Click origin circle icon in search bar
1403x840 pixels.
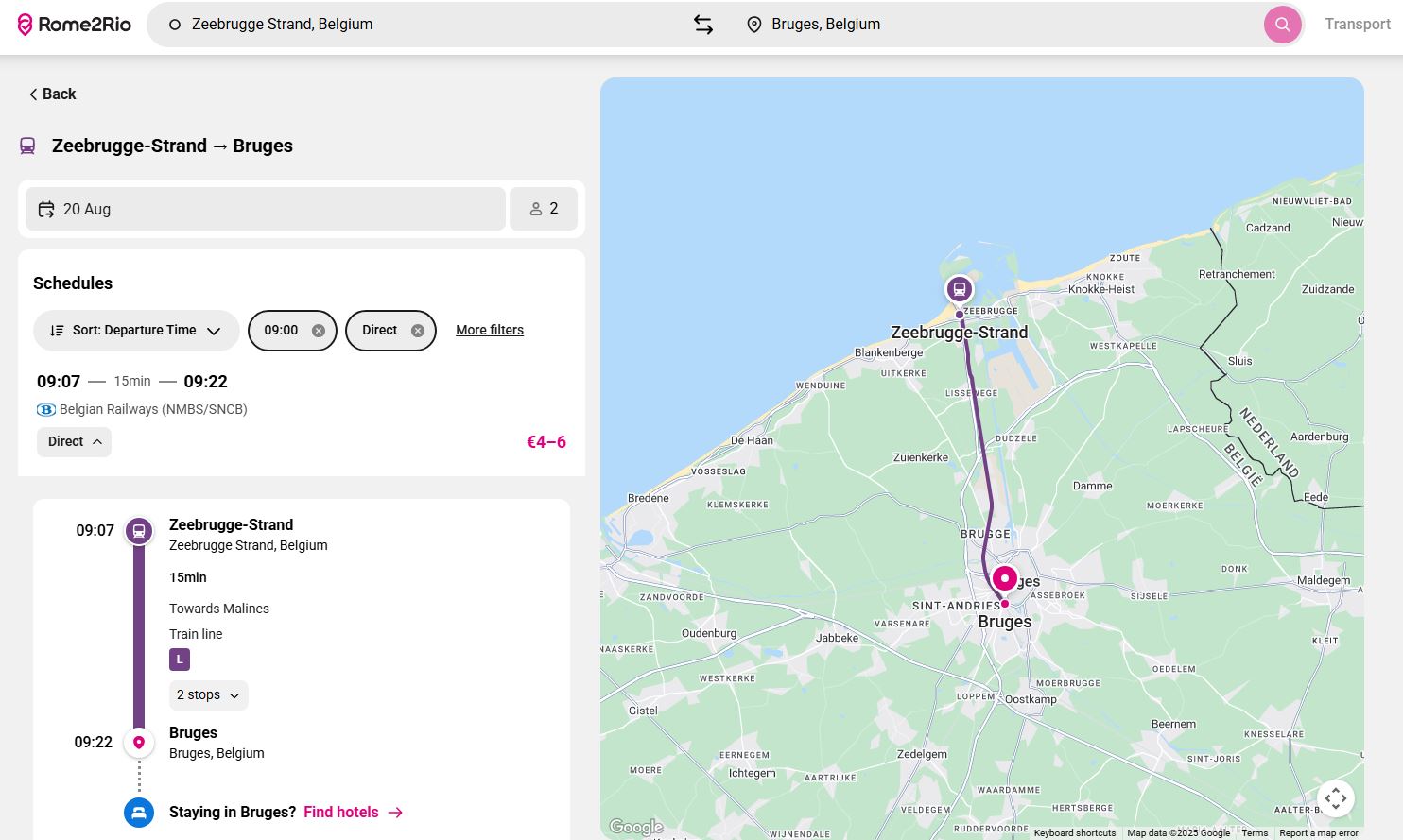pyautogui.click(x=175, y=25)
